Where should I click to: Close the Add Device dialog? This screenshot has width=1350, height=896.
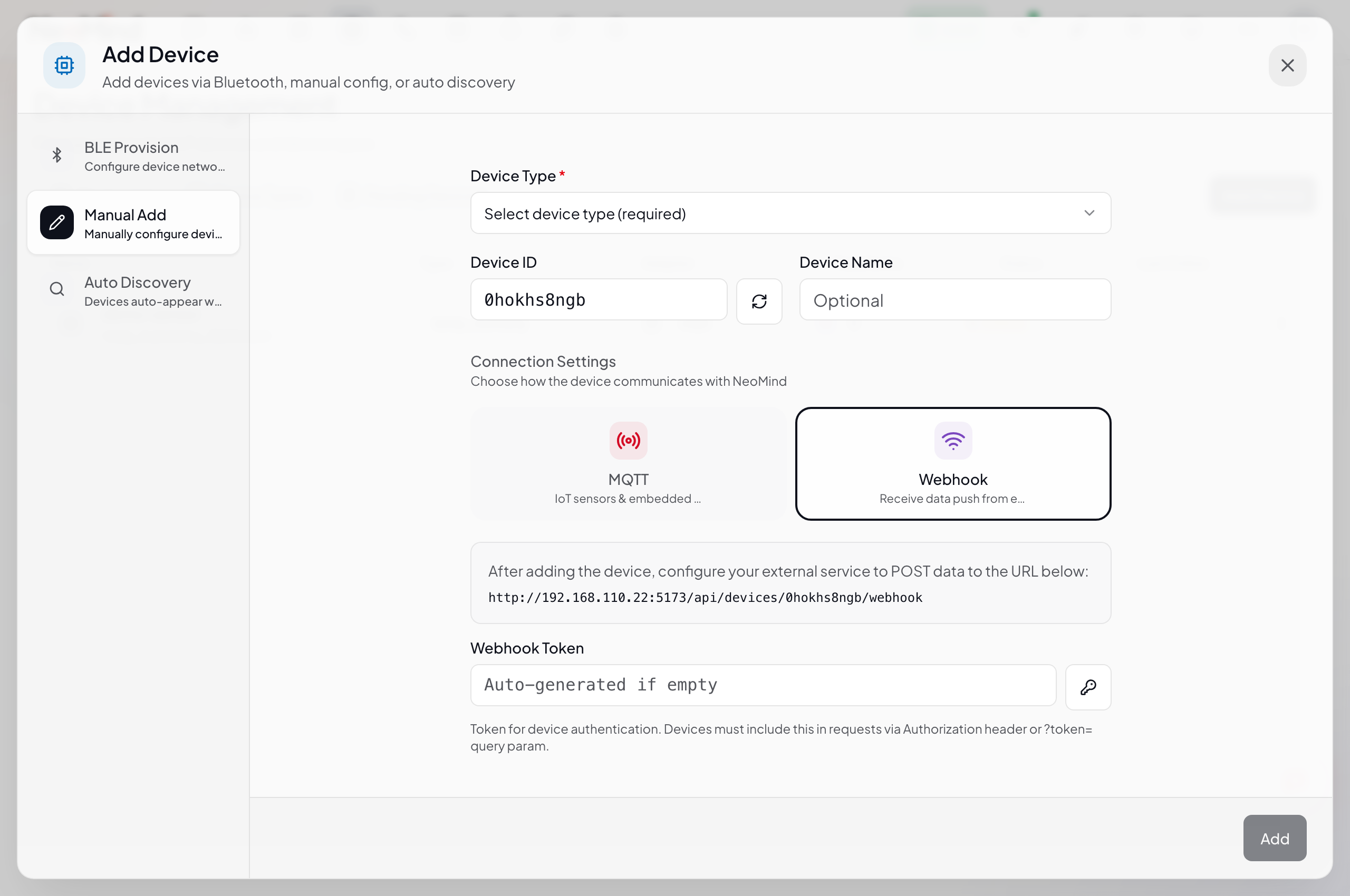point(1287,66)
